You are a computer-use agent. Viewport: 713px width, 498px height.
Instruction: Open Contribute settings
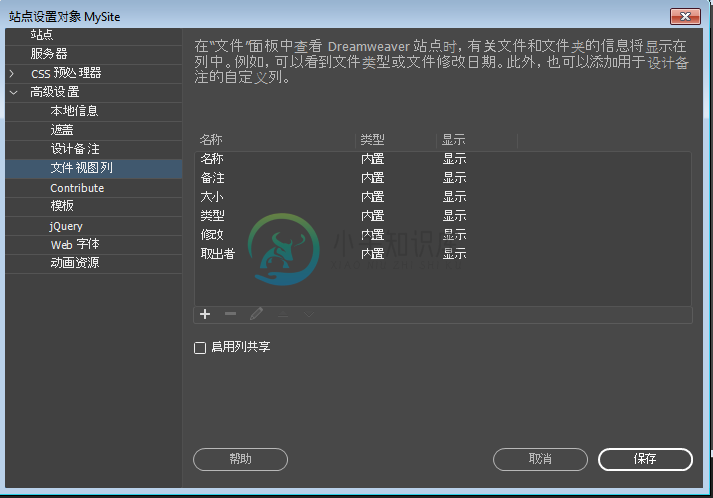click(94, 188)
